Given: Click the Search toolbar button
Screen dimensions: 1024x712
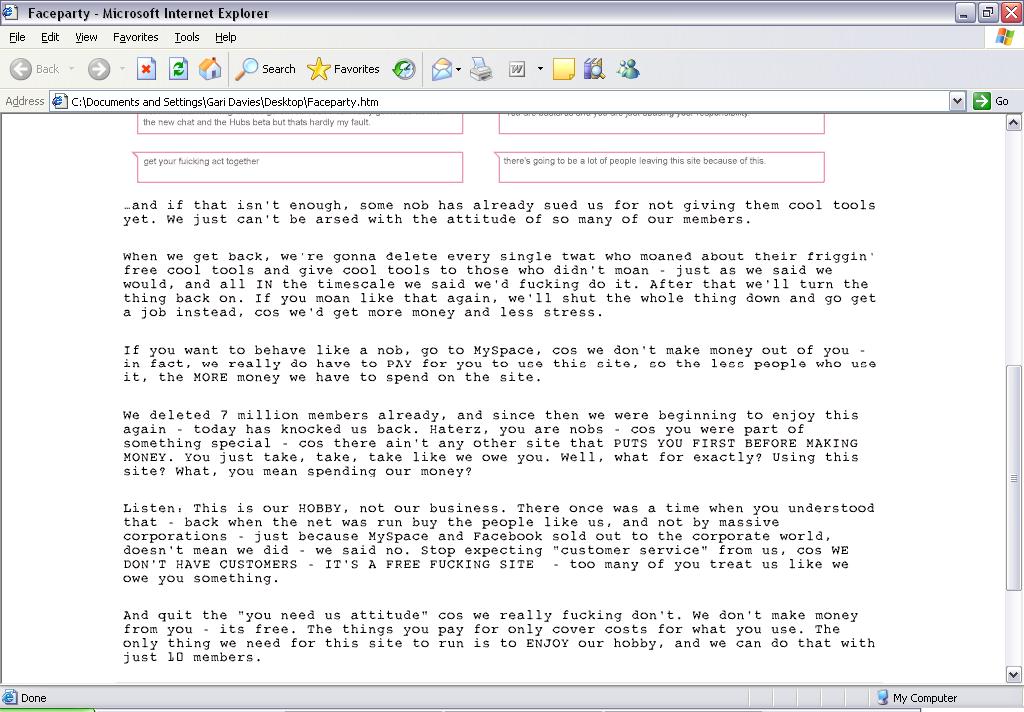Looking at the screenshot, I should pyautogui.click(x=266, y=69).
